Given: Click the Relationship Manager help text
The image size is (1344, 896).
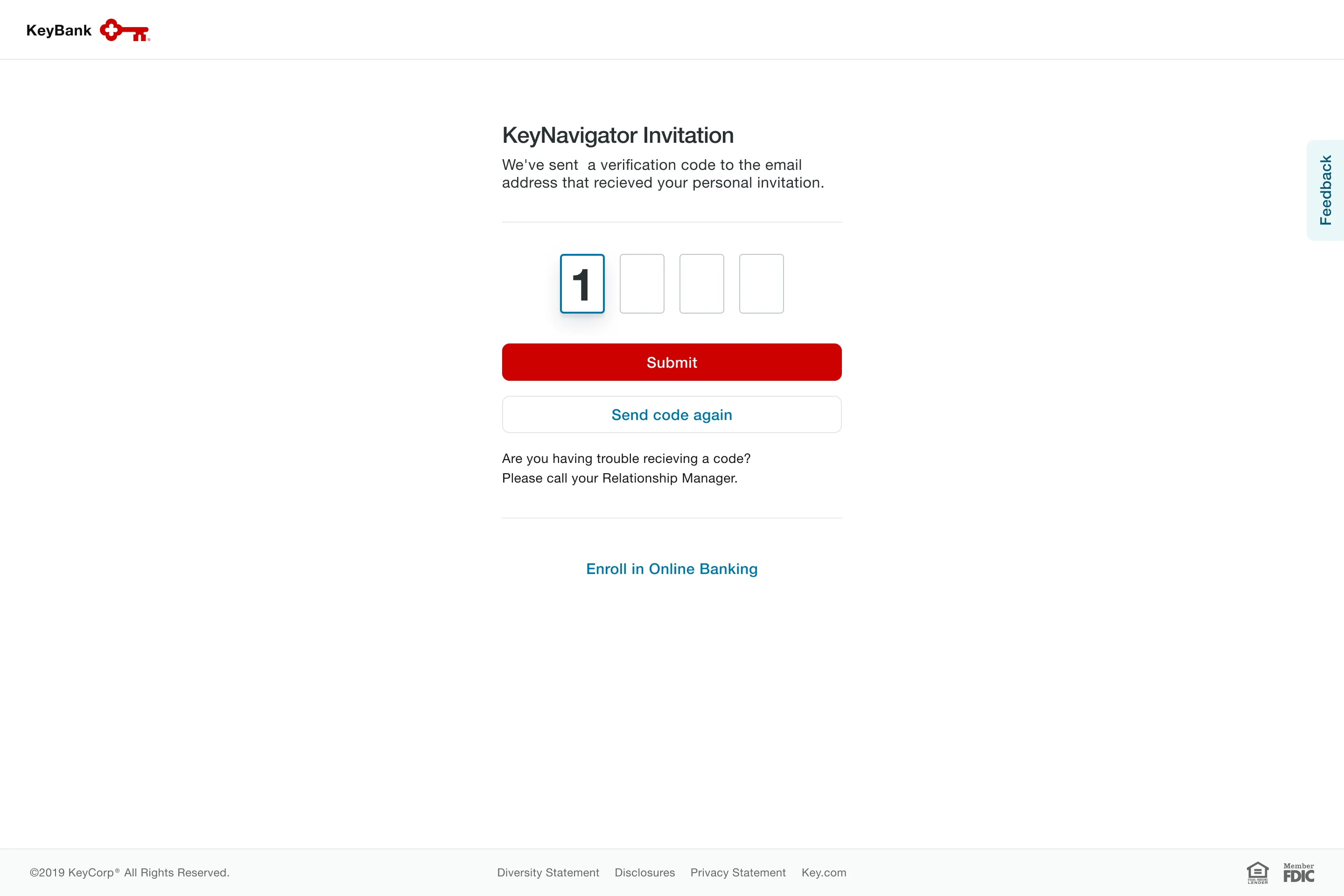Looking at the screenshot, I should [619, 478].
